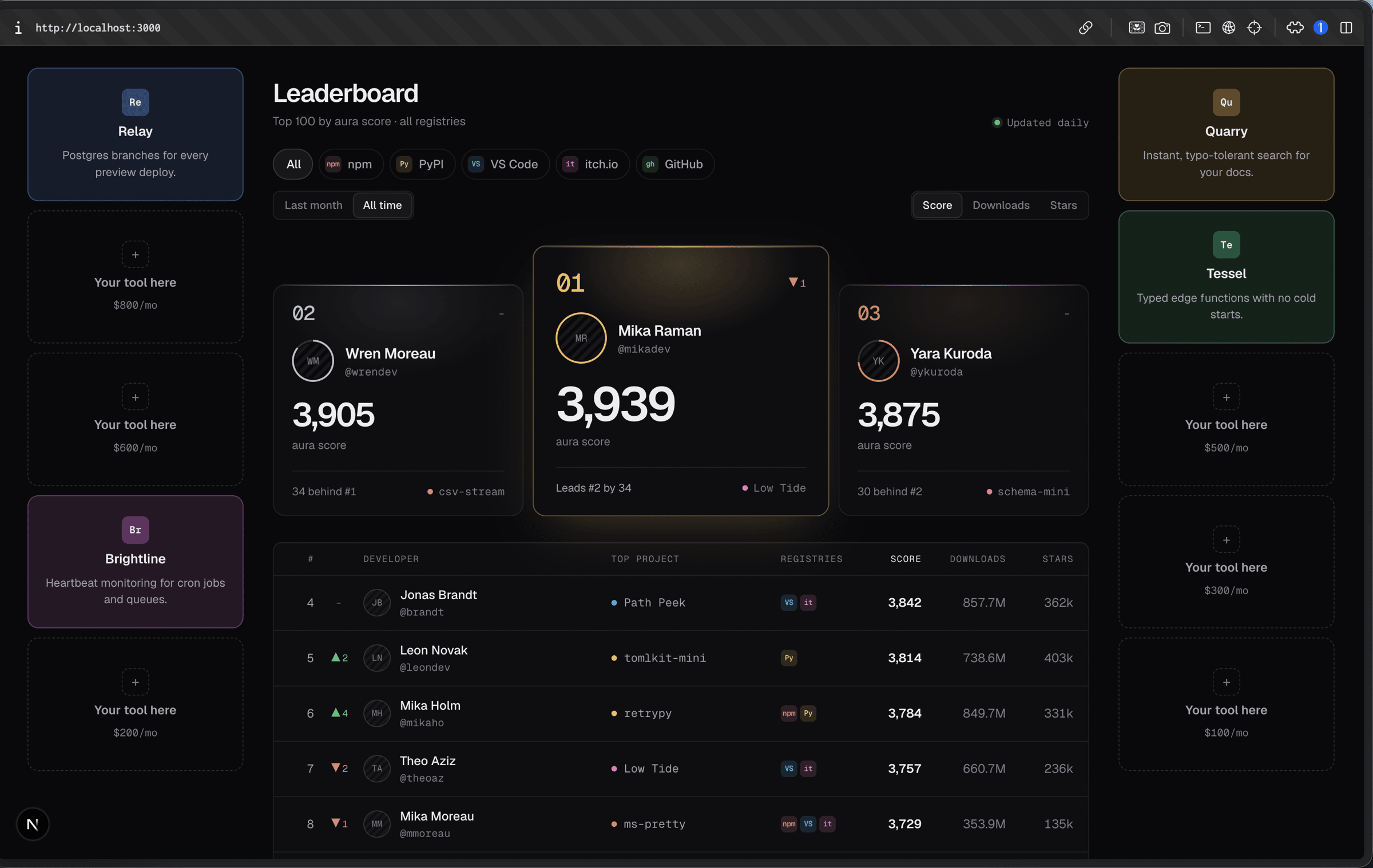Click Jonas Brandt's JB avatar

pyautogui.click(x=376, y=603)
